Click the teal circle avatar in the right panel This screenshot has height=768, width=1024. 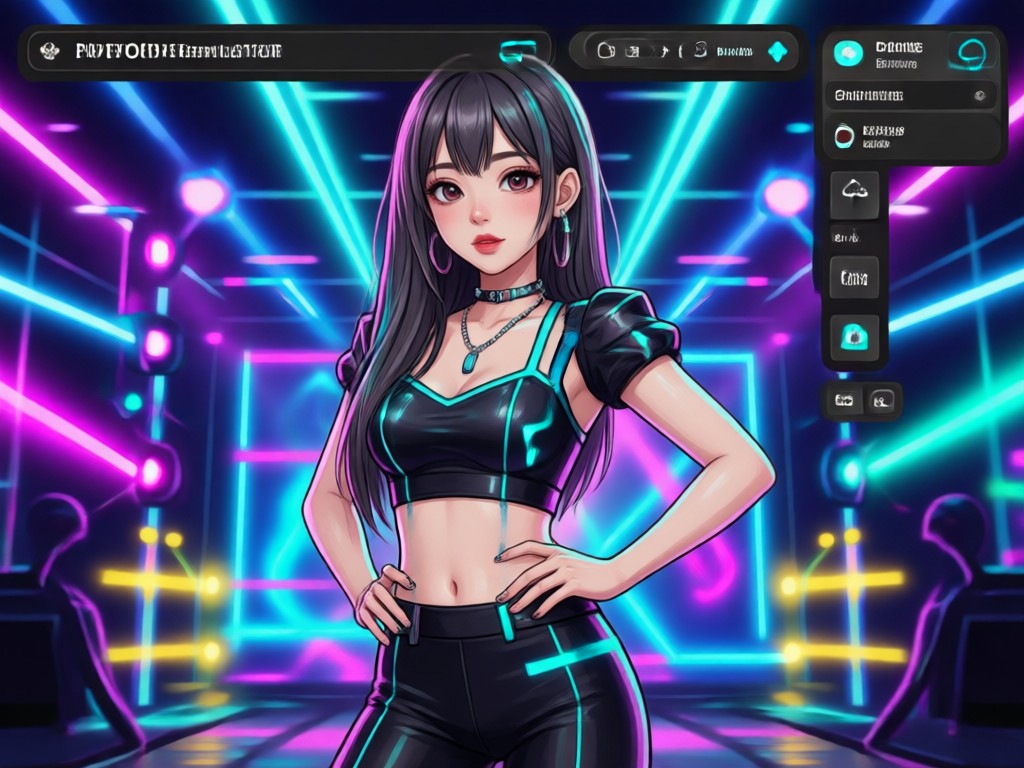click(848, 54)
